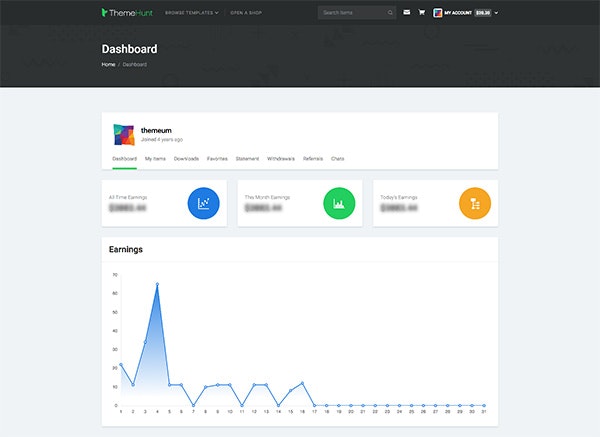Open the Chats tab
The width and height of the screenshot is (600, 437).
(338, 158)
